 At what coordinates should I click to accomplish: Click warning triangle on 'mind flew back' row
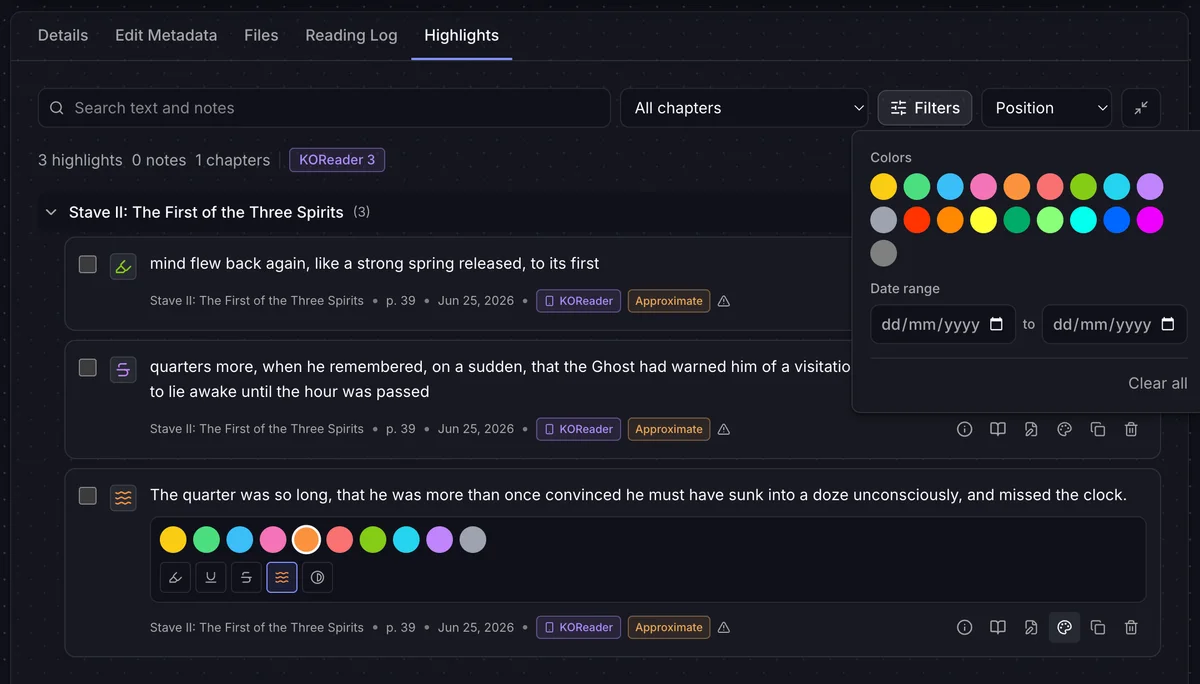724,301
